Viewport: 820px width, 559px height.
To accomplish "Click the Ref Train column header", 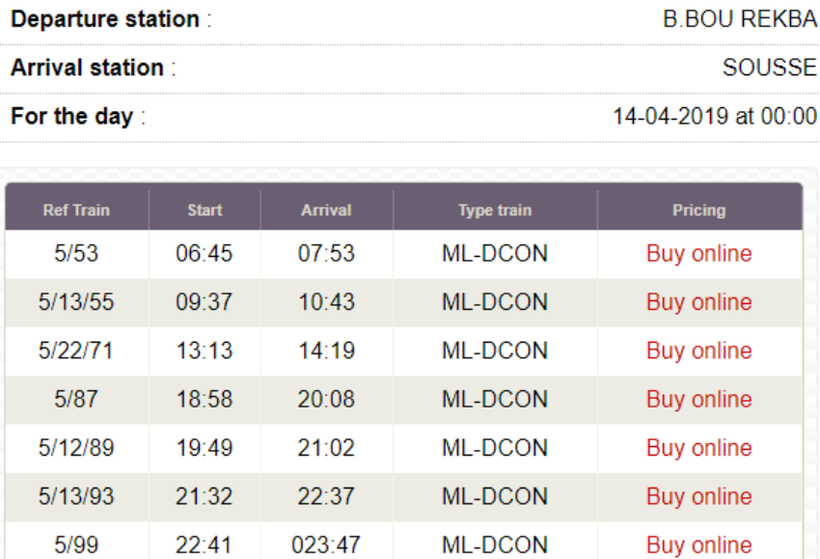I will tap(76, 210).
